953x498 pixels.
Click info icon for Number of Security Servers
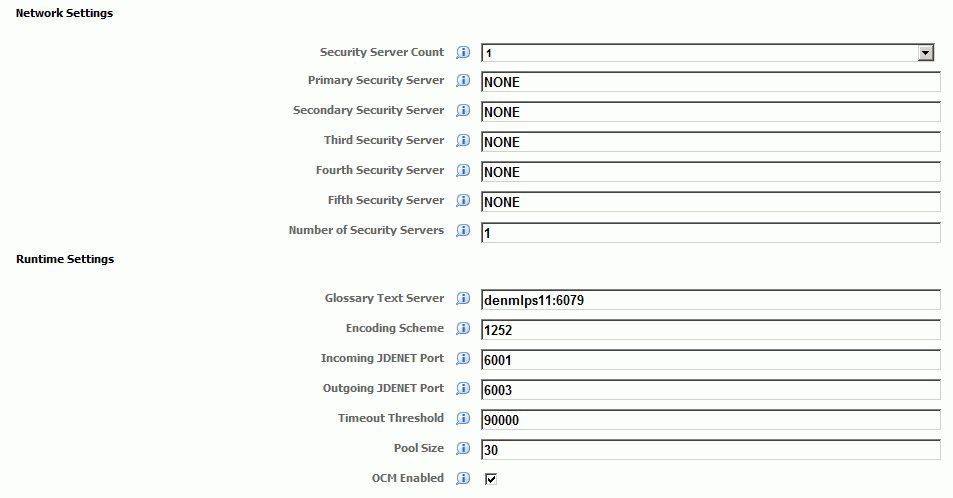tap(463, 231)
